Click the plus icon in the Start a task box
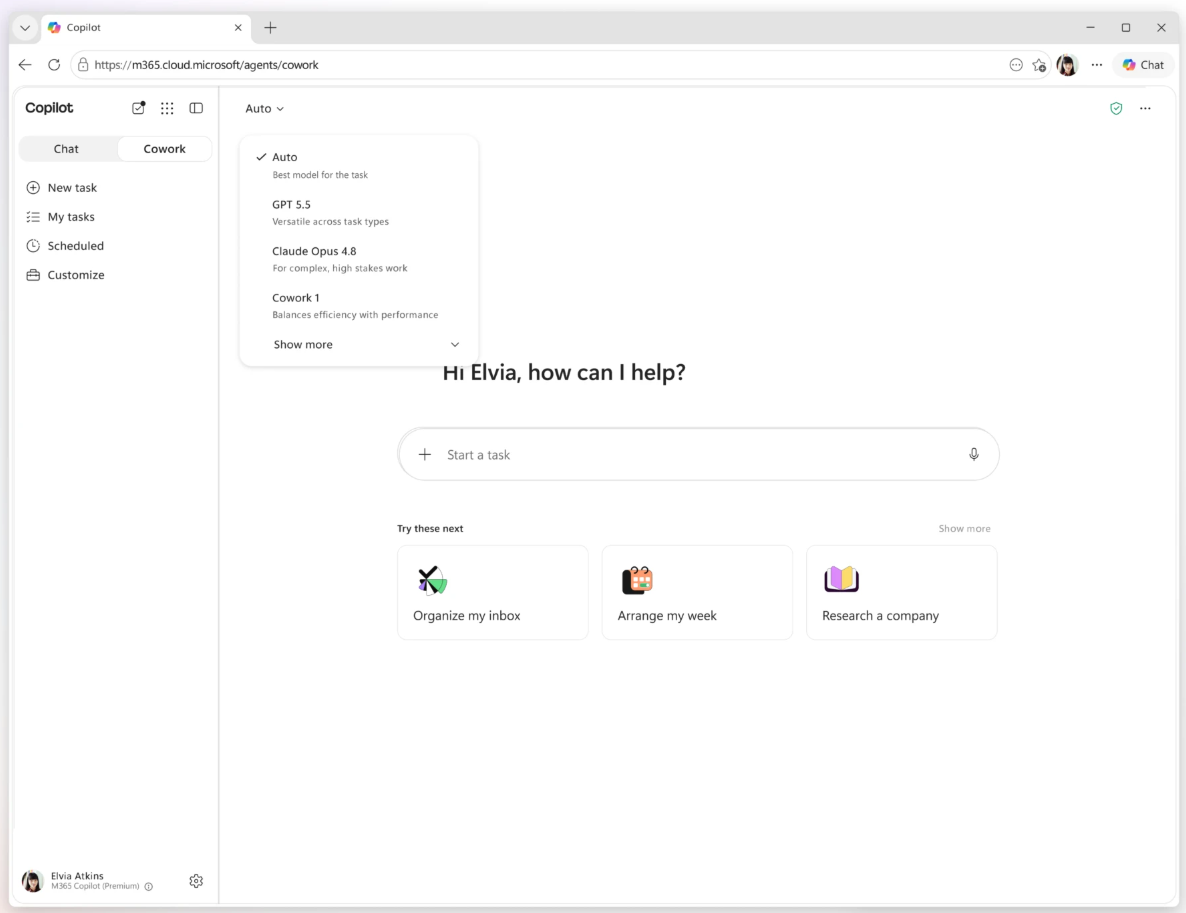1186x913 pixels. pos(425,454)
